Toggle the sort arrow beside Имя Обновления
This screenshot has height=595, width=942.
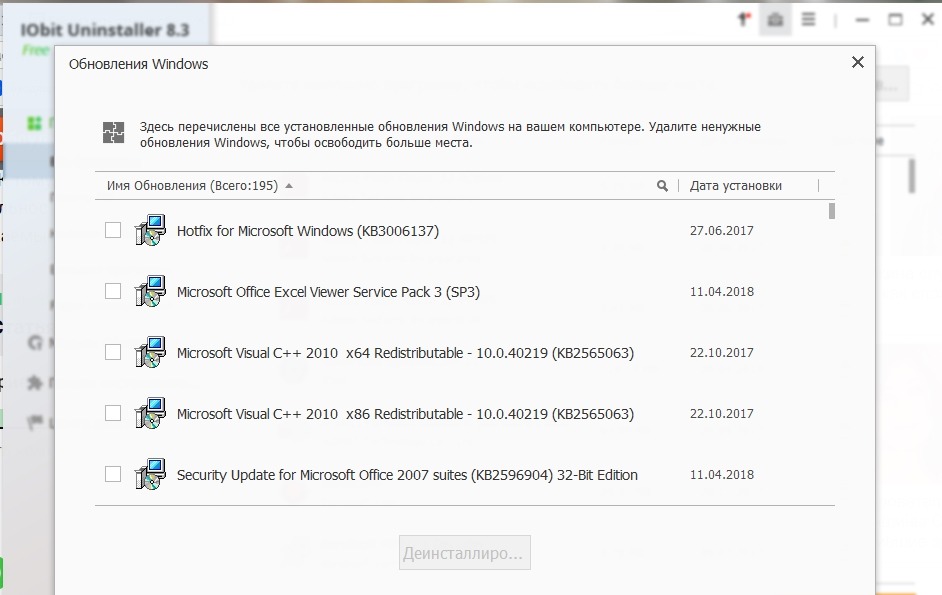point(289,186)
